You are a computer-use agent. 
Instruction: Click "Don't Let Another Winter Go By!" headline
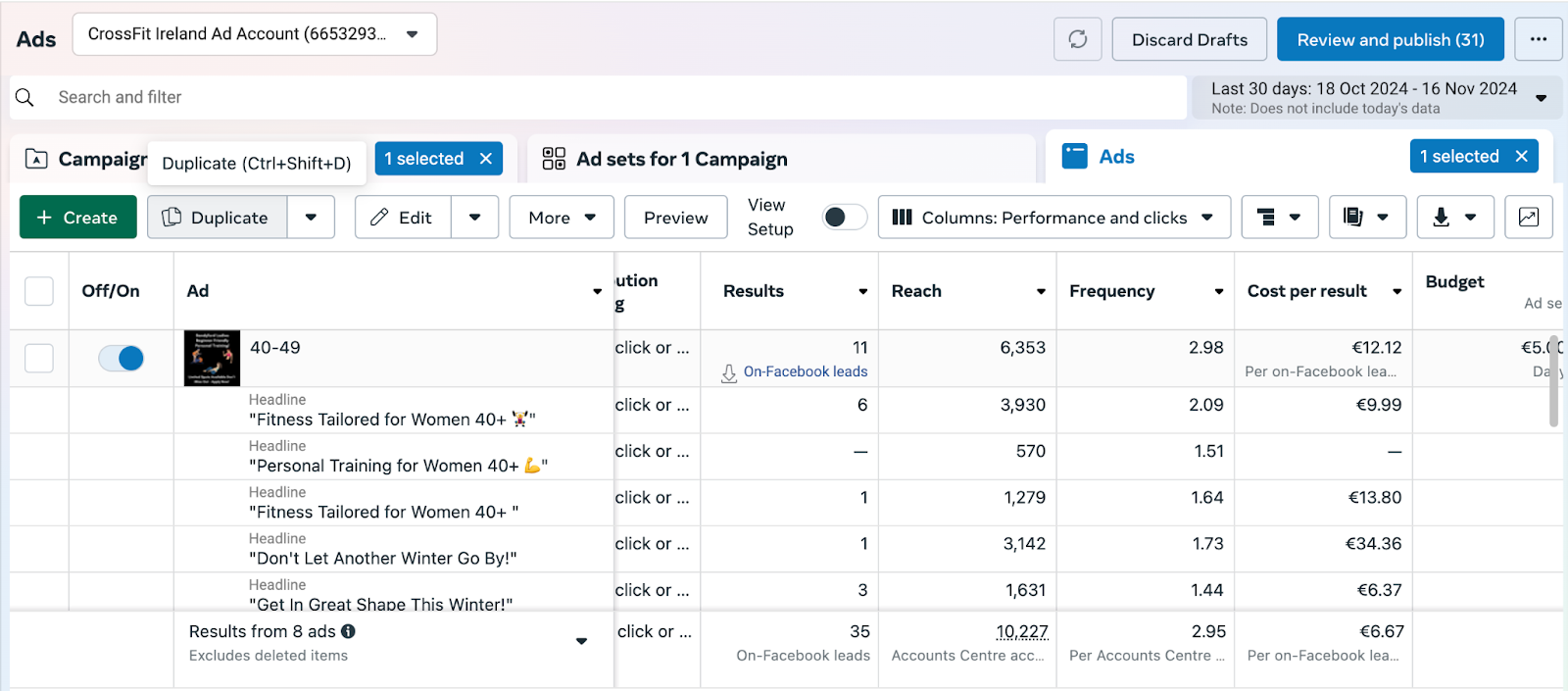[383, 558]
